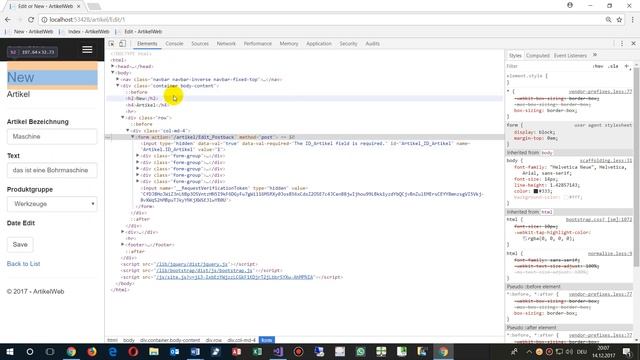Open the red record app in taskbar
The height and width of the screenshot is (360, 640).
coord(298,351)
